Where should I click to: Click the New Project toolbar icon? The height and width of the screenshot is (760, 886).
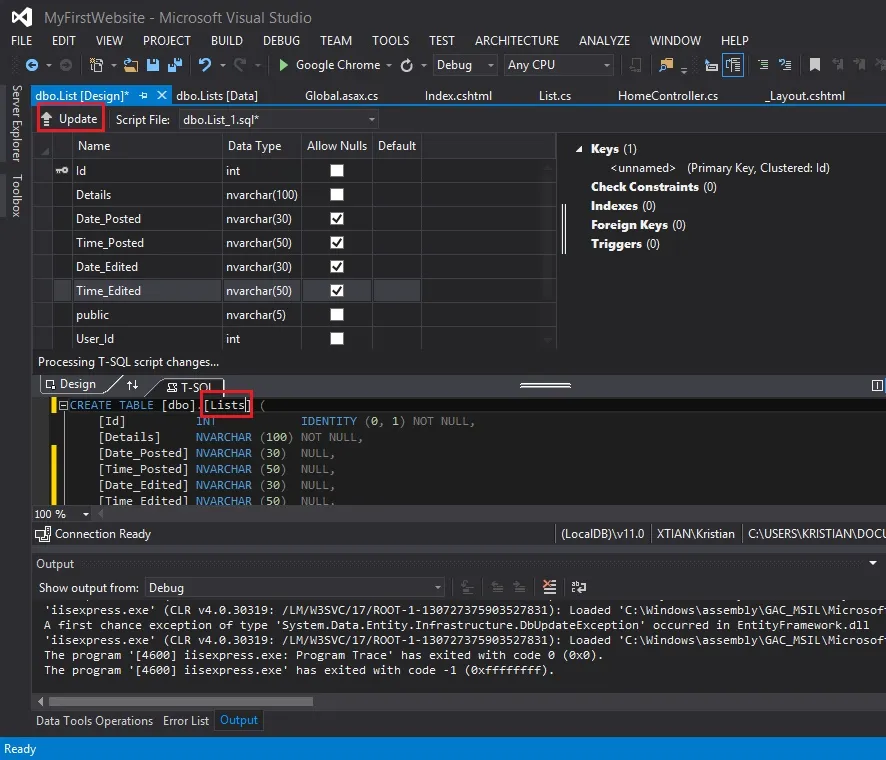[96, 65]
